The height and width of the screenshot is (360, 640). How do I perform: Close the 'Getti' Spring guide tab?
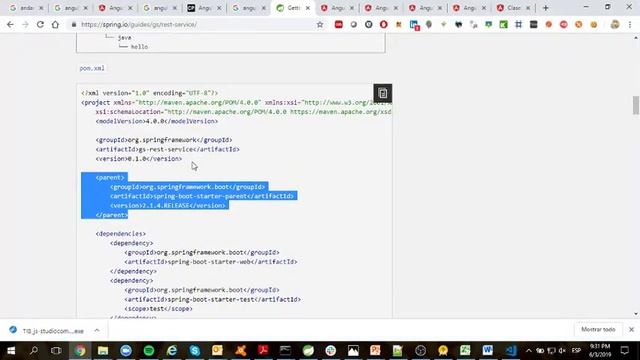(308, 8)
